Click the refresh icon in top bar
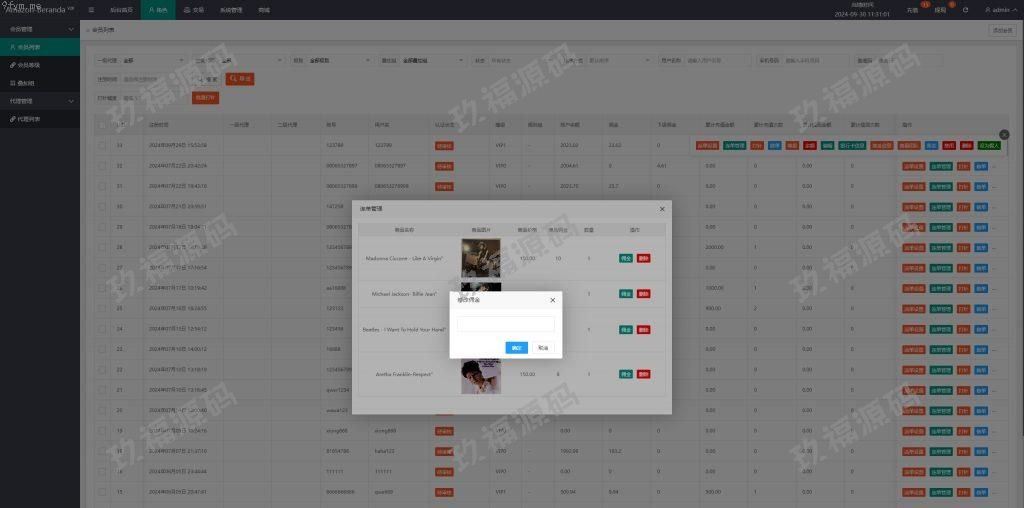The width and height of the screenshot is (1024, 508). [965, 10]
